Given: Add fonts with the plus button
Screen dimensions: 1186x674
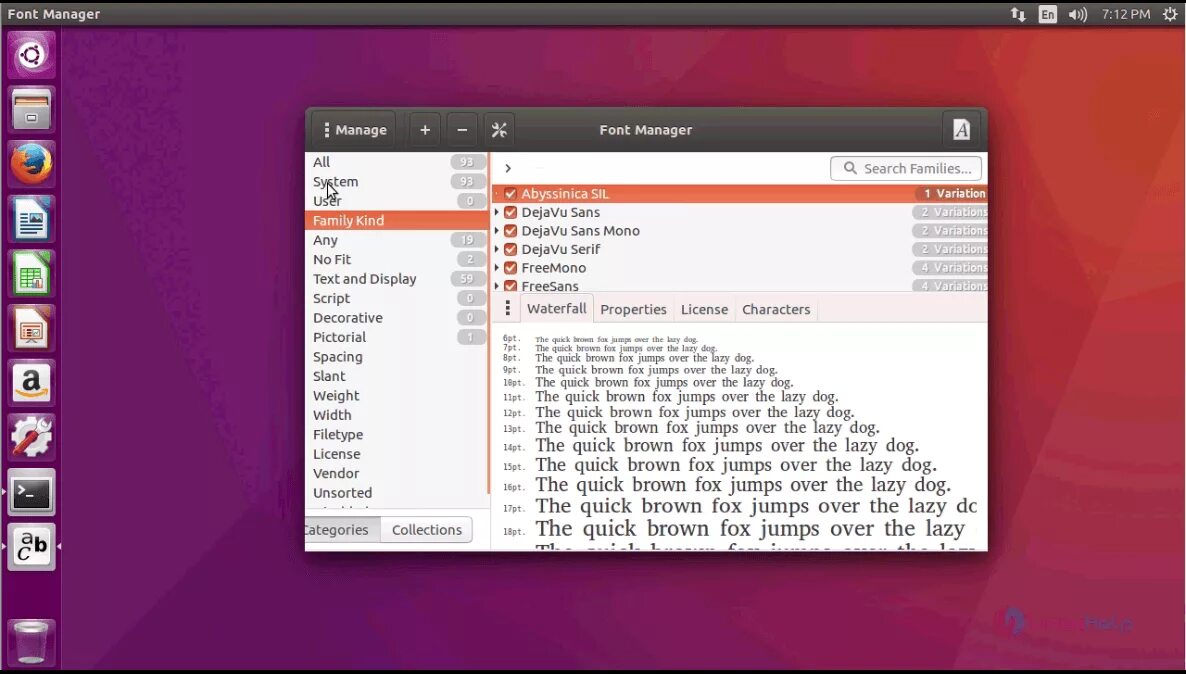Looking at the screenshot, I should click(425, 130).
